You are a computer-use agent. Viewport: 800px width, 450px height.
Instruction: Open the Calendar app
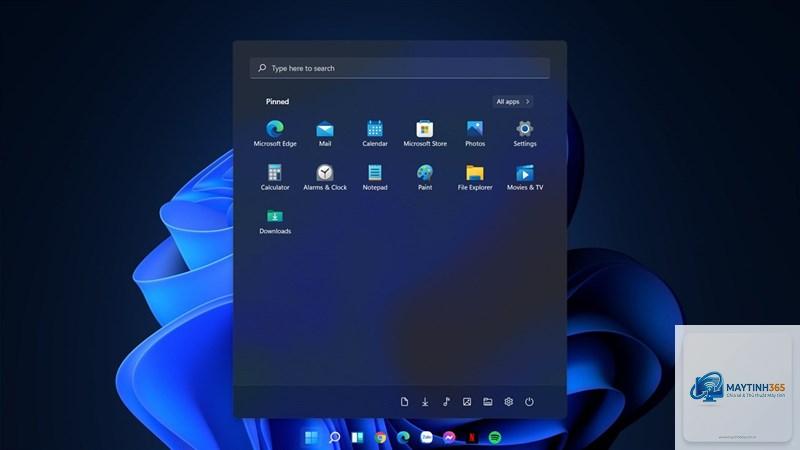tap(375, 133)
